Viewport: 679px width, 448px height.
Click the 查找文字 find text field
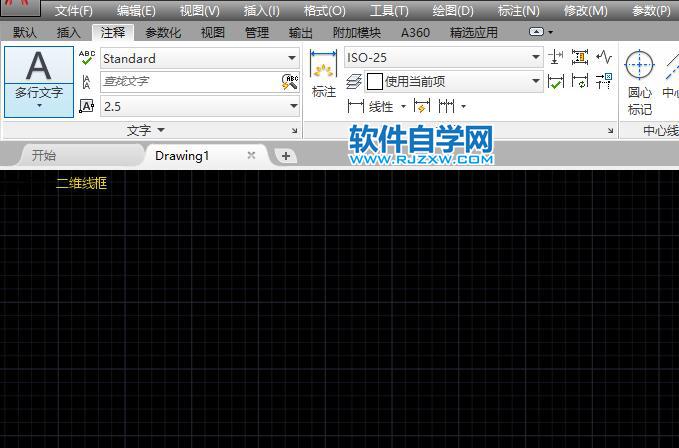click(191, 82)
